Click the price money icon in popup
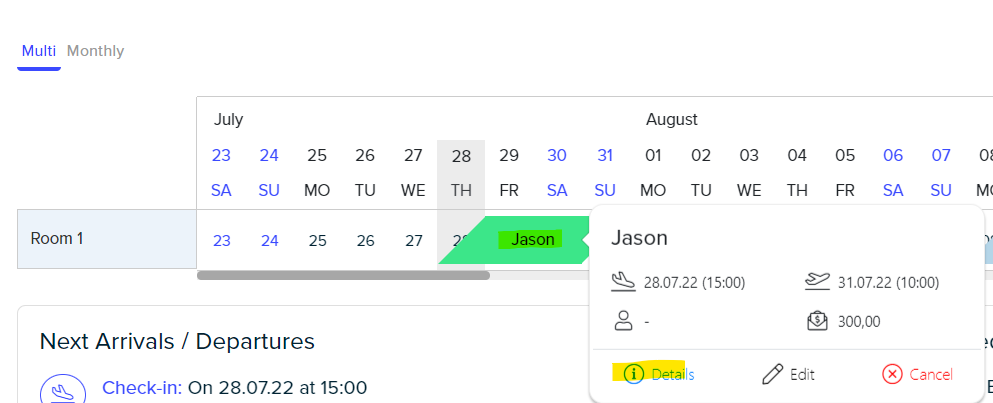This screenshot has width=993, height=403. click(x=818, y=321)
